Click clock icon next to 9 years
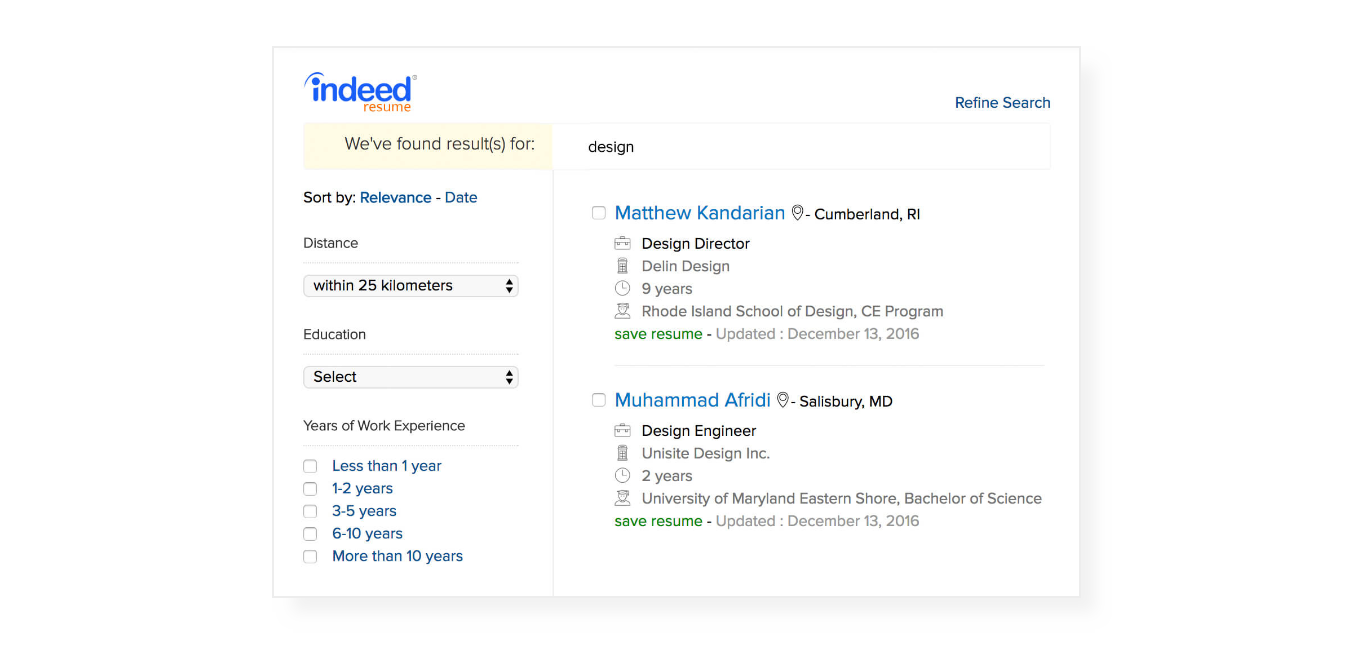The image size is (1349, 662). [622, 288]
